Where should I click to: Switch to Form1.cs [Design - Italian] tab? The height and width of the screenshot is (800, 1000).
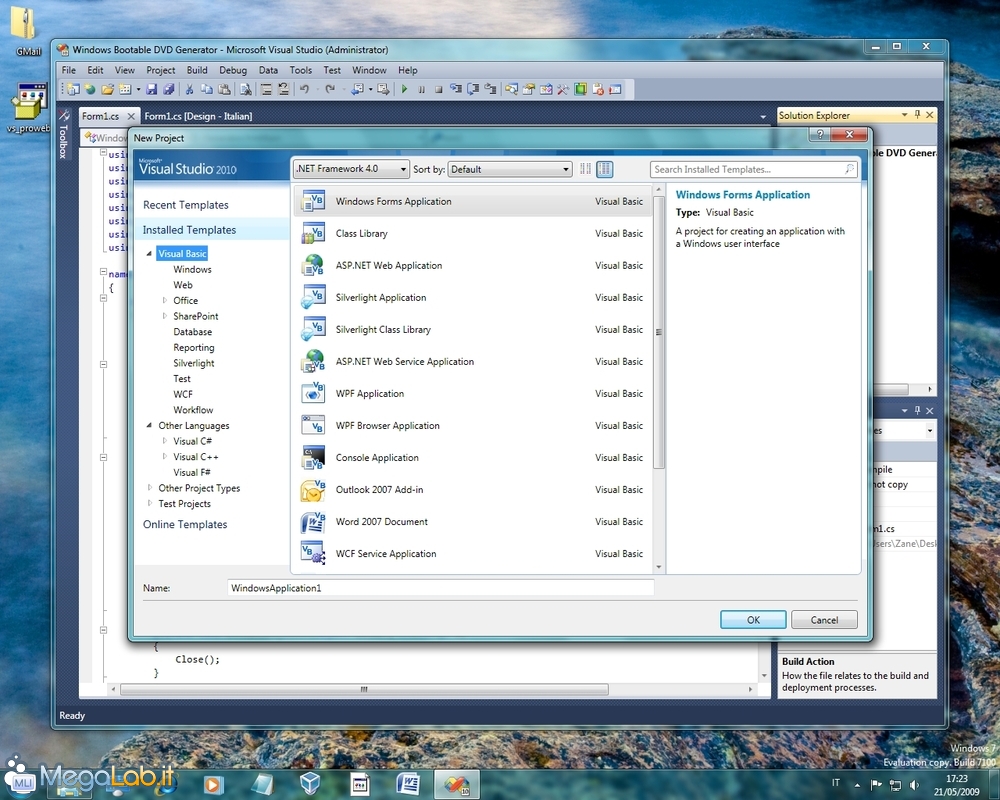pos(198,116)
